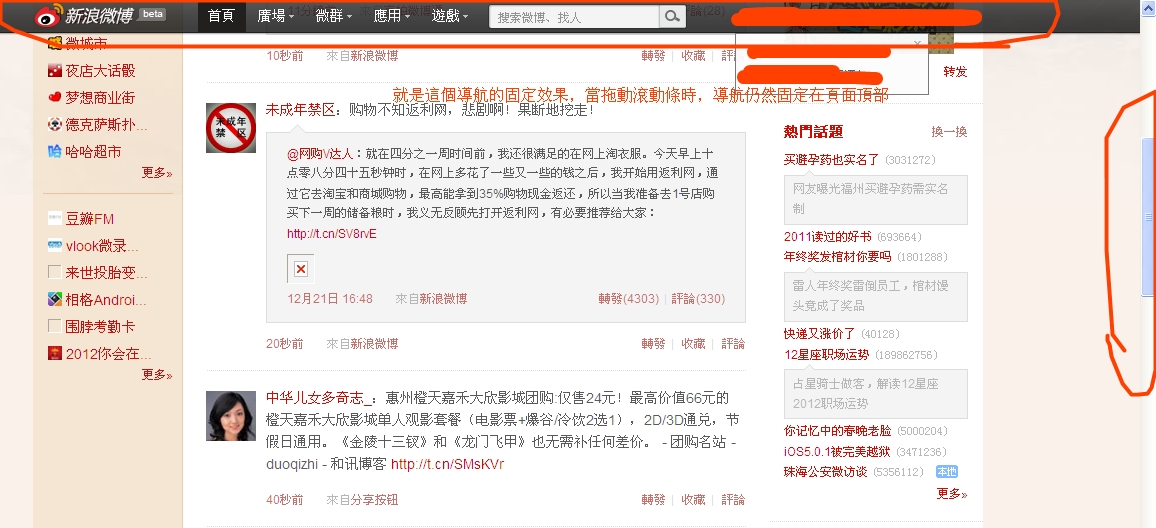Screen dimensions: 1156x528
Task: Click the 转发 link near top right
Action: 955,72
